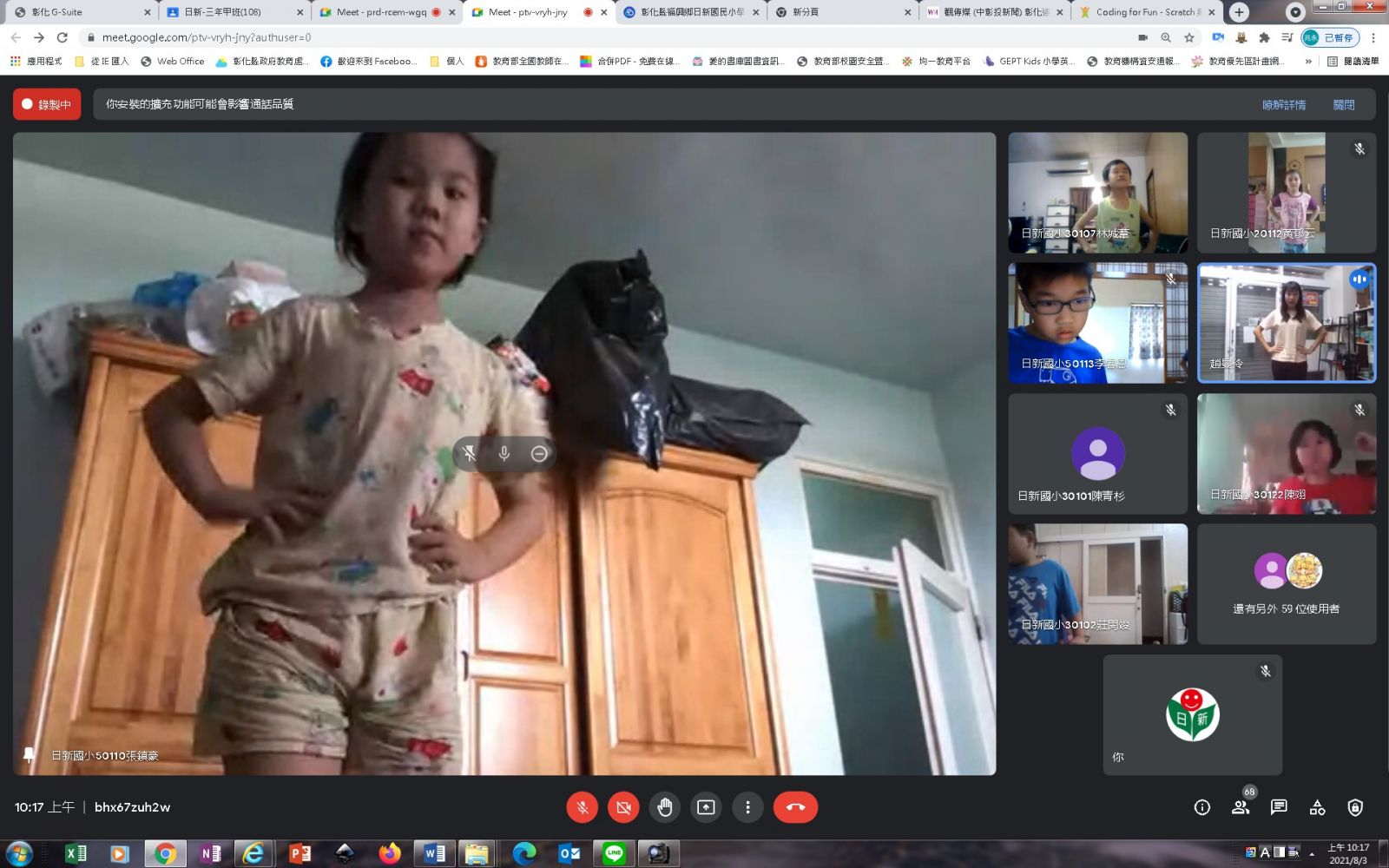Image resolution: width=1389 pixels, height=868 pixels.
Task: Open the Extensions puzzle icon
Action: point(1264,37)
